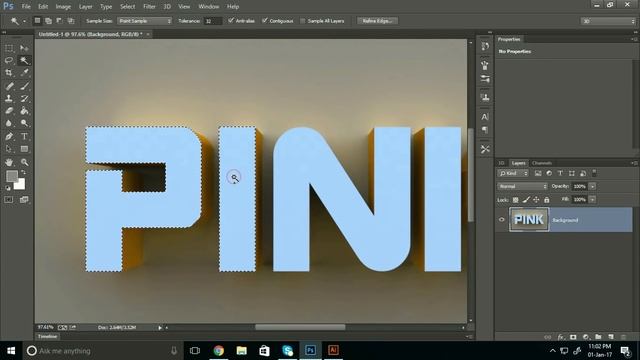
Task: Click the Tolerance input field
Action: coord(213,21)
